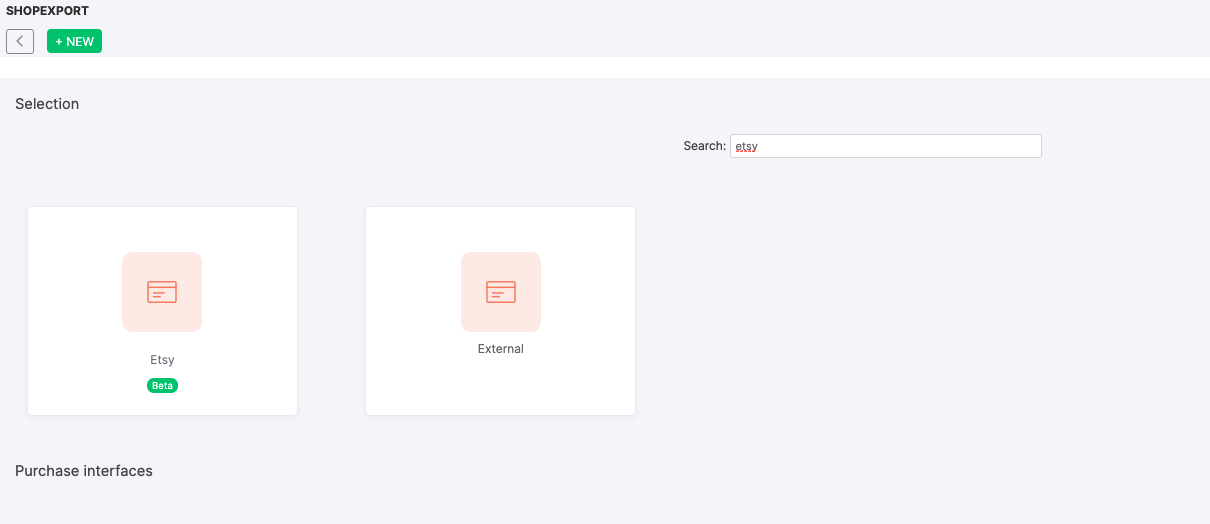The image size is (1210, 524).
Task: Click the Selection heading
Action: pyautogui.click(x=47, y=104)
